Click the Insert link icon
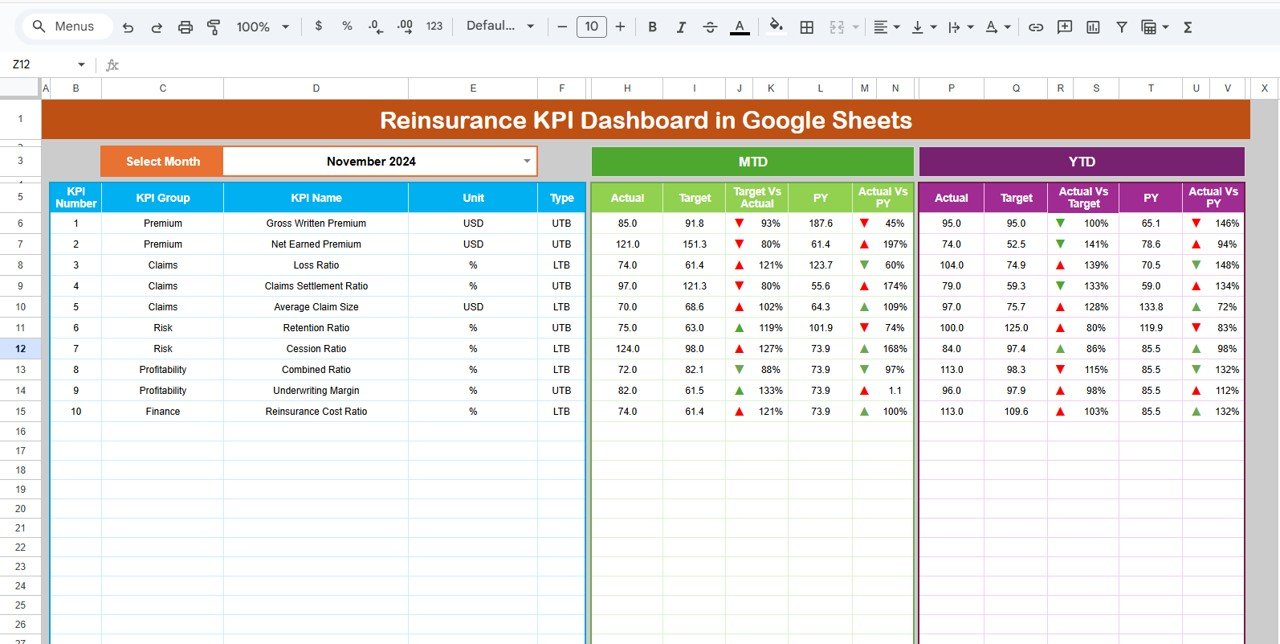 tap(1036, 27)
